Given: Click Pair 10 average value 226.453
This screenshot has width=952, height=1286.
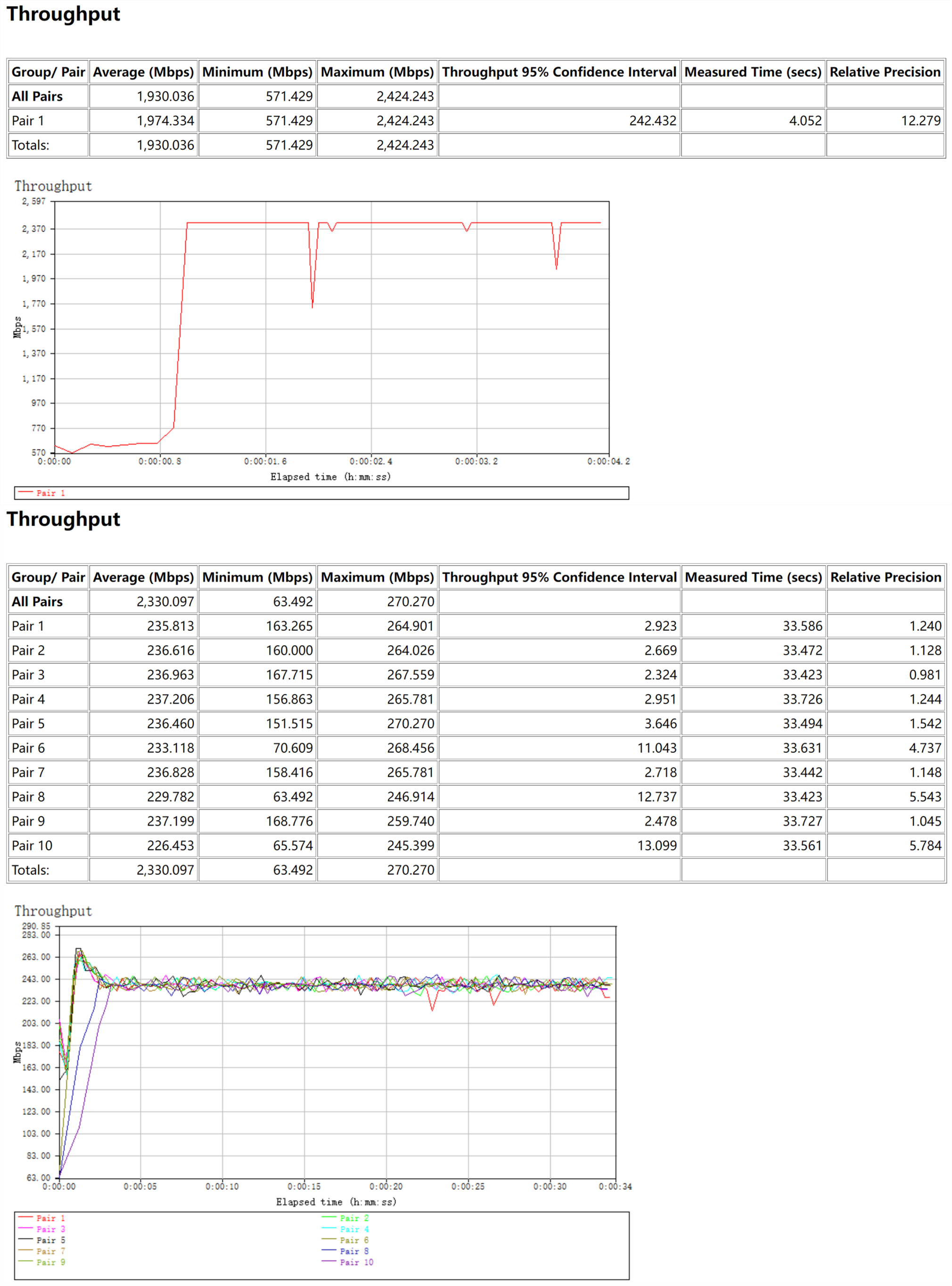Looking at the screenshot, I should (170, 846).
